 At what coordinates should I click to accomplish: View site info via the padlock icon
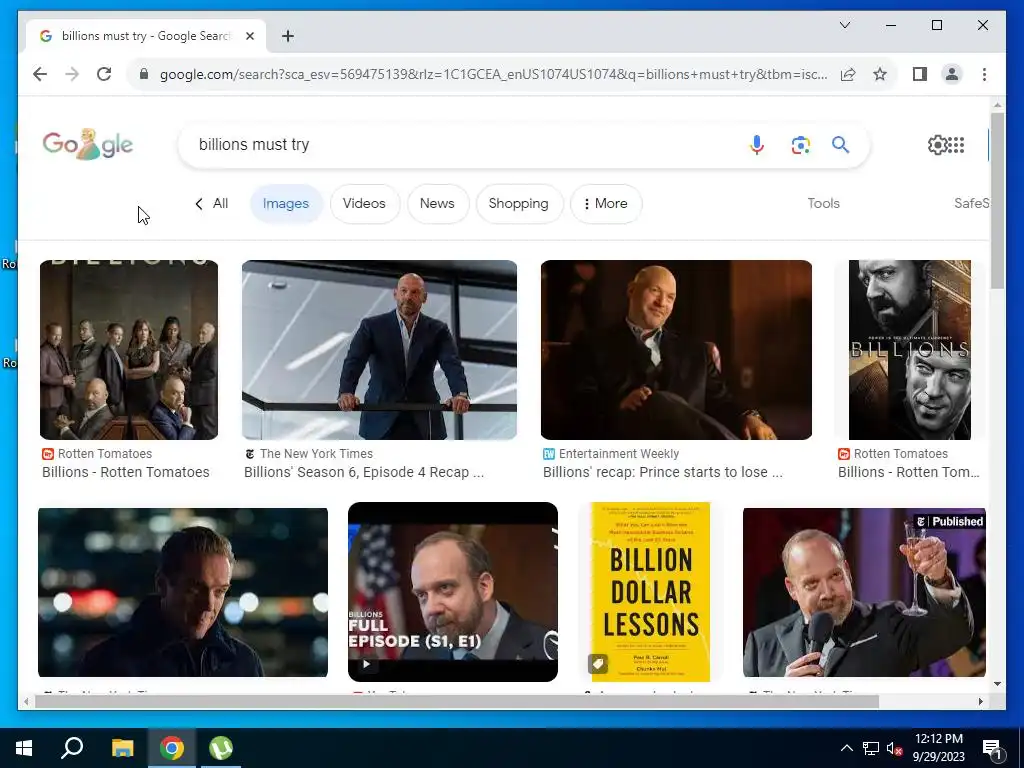[144, 74]
